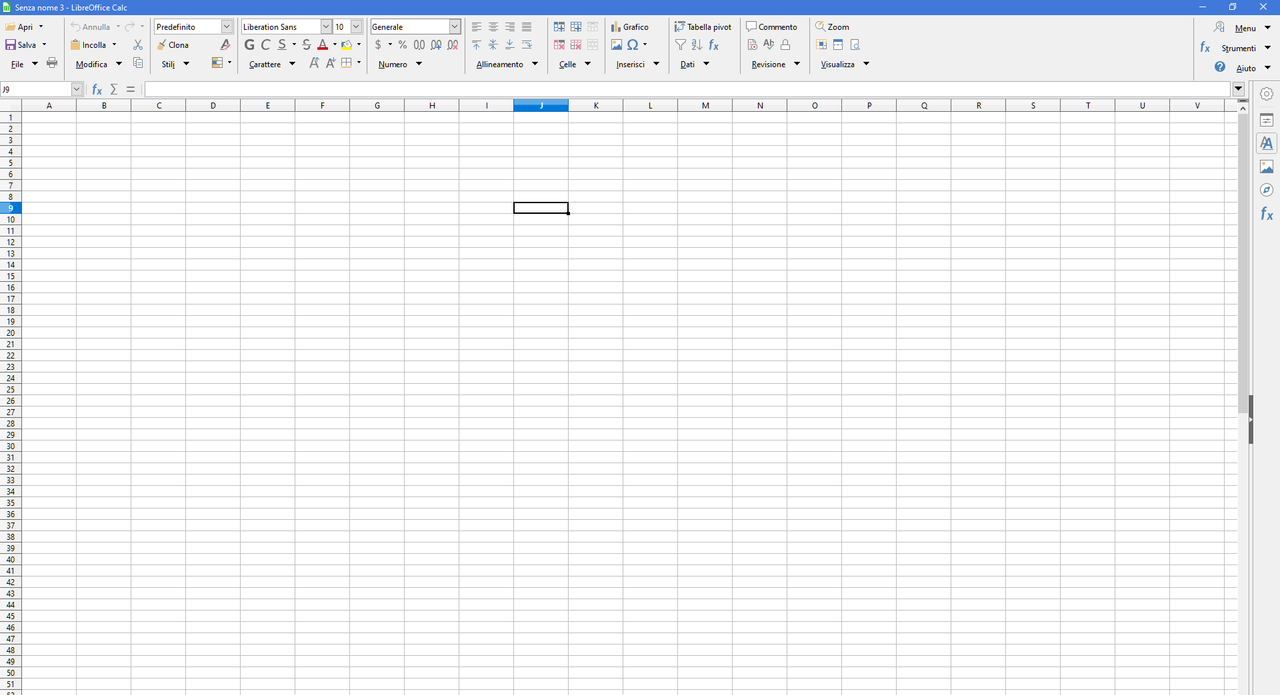Click the Grafico button
Viewport: 1280px width, 695px height.
coord(630,27)
